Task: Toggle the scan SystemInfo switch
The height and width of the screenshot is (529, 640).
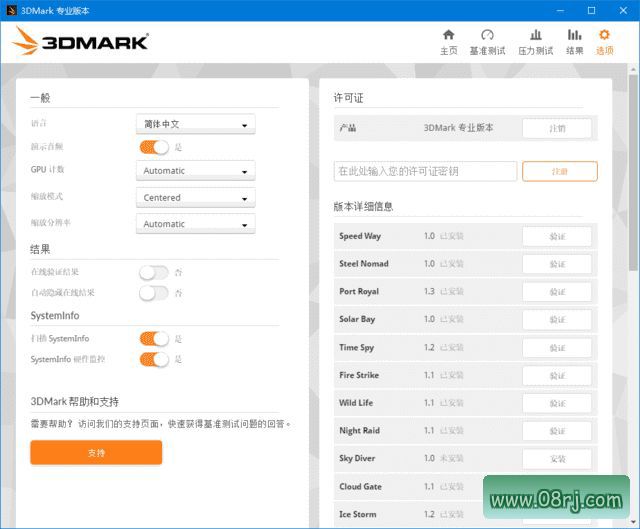Action: [x=154, y=338]
